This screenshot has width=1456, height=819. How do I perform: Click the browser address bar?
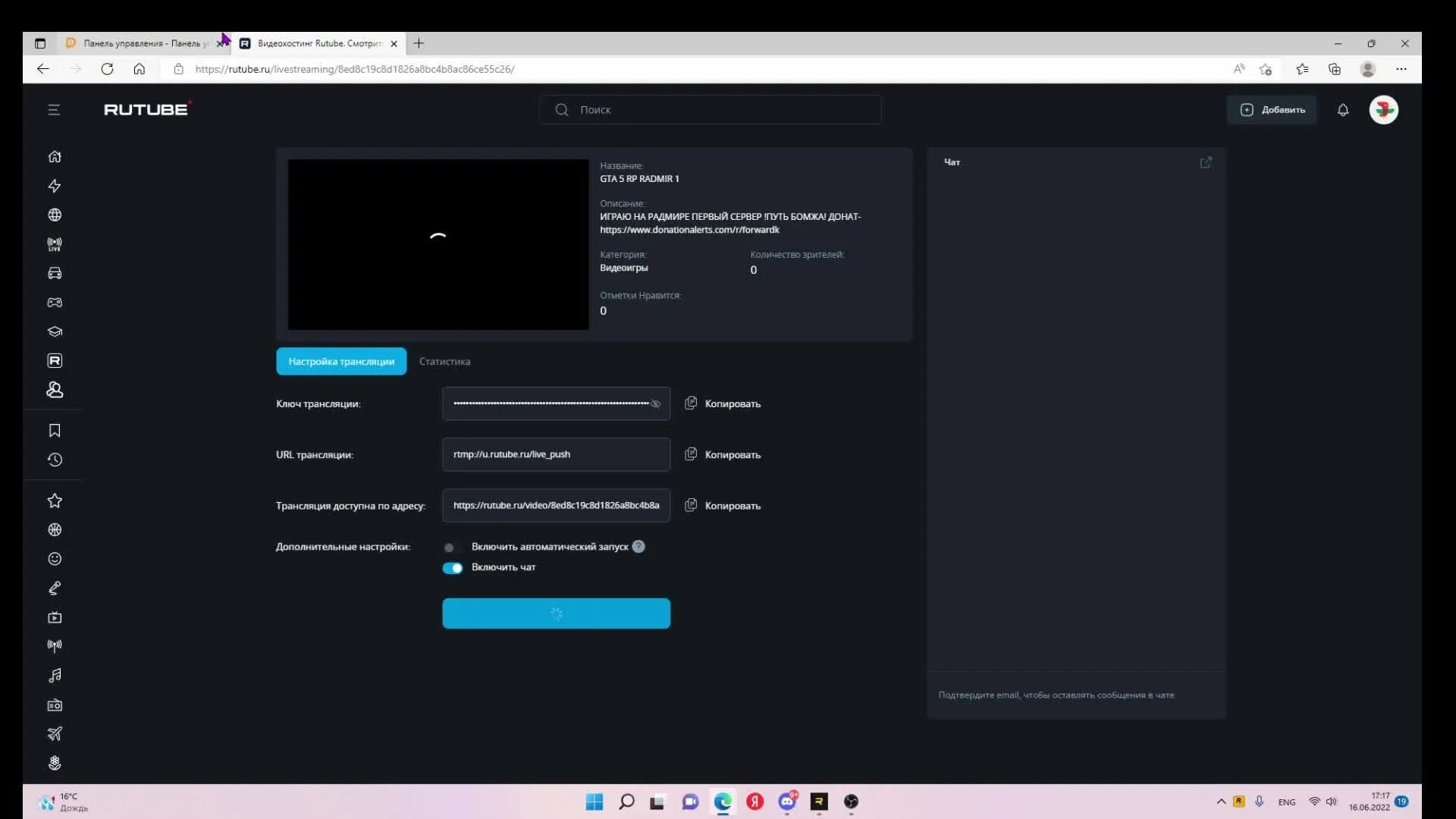click(698, 69)
